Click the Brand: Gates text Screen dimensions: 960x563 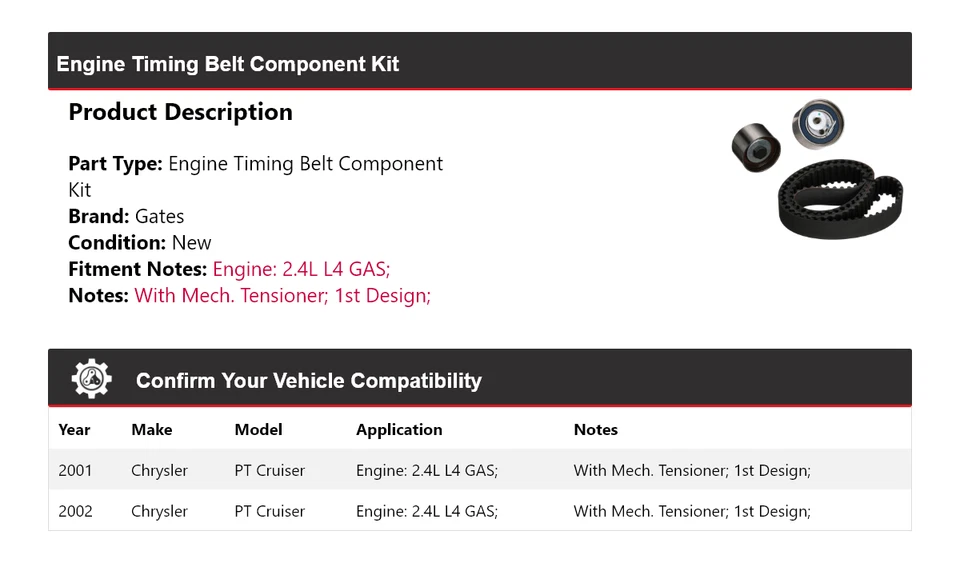[126, 216]
